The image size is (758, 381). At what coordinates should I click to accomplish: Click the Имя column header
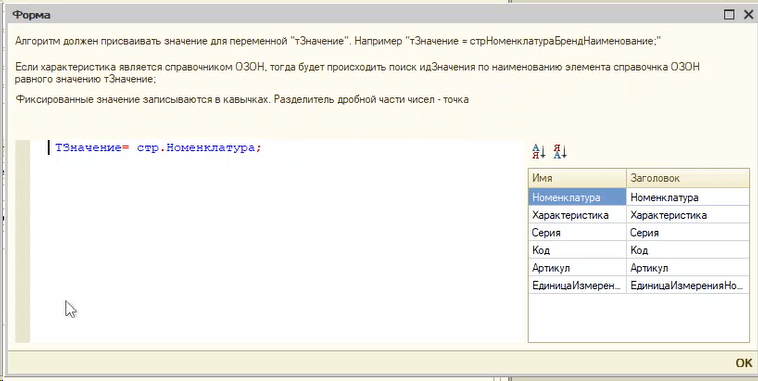(x=577, y=178)
